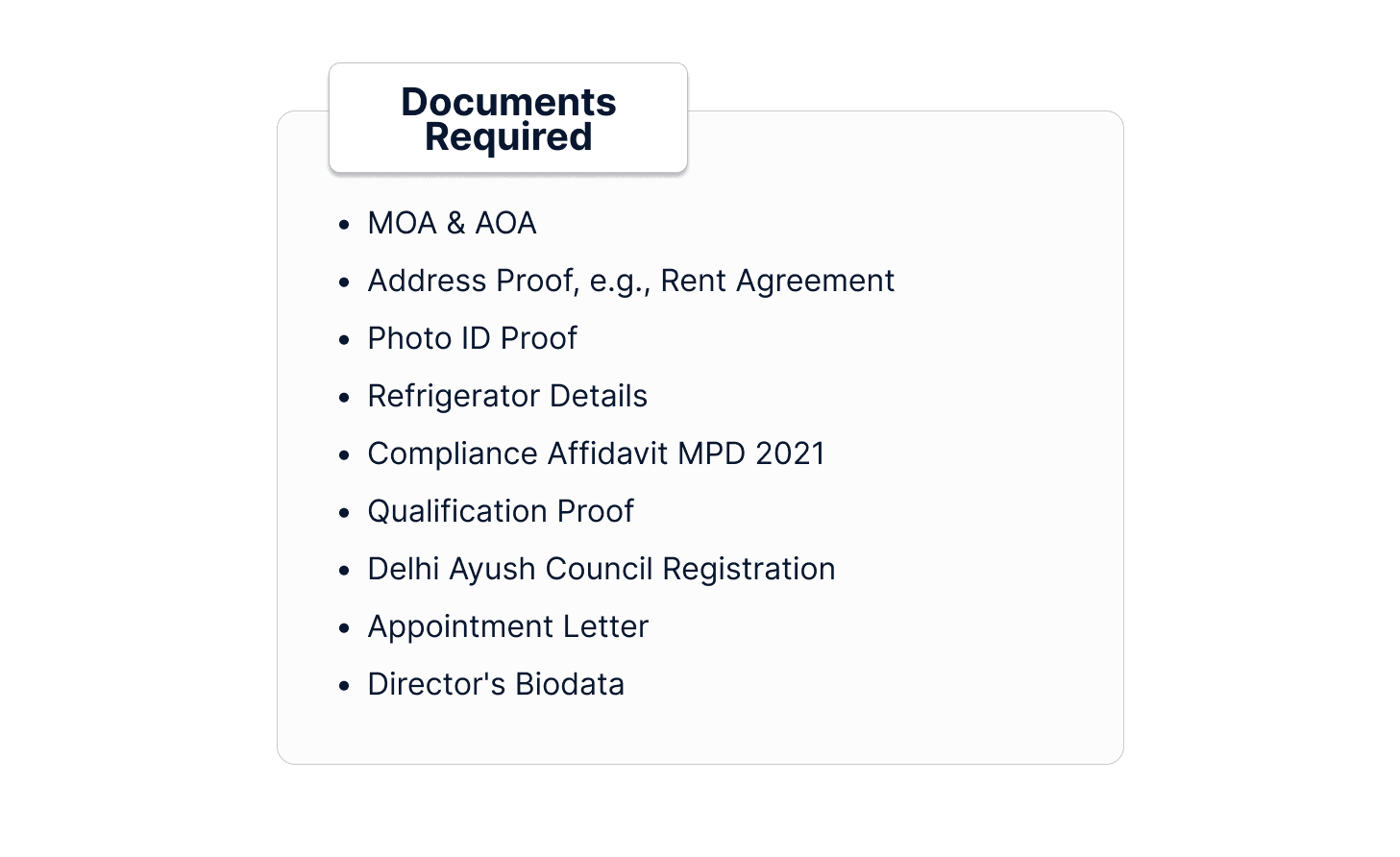Click the Photo ID Proof item
Viewport: 1400px width, 857px height.
click(x=472, y=338)
